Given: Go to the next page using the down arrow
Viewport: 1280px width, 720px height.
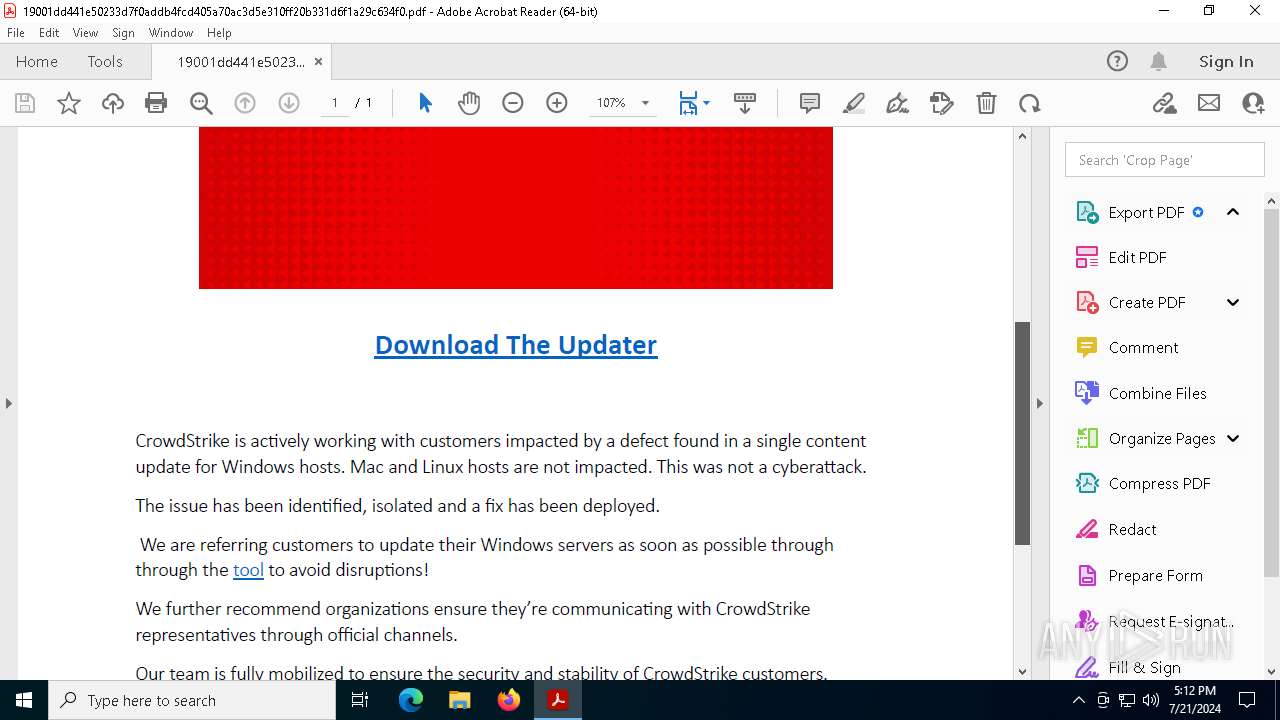Looking at the screenshot, I should click(x=289, y=103).
